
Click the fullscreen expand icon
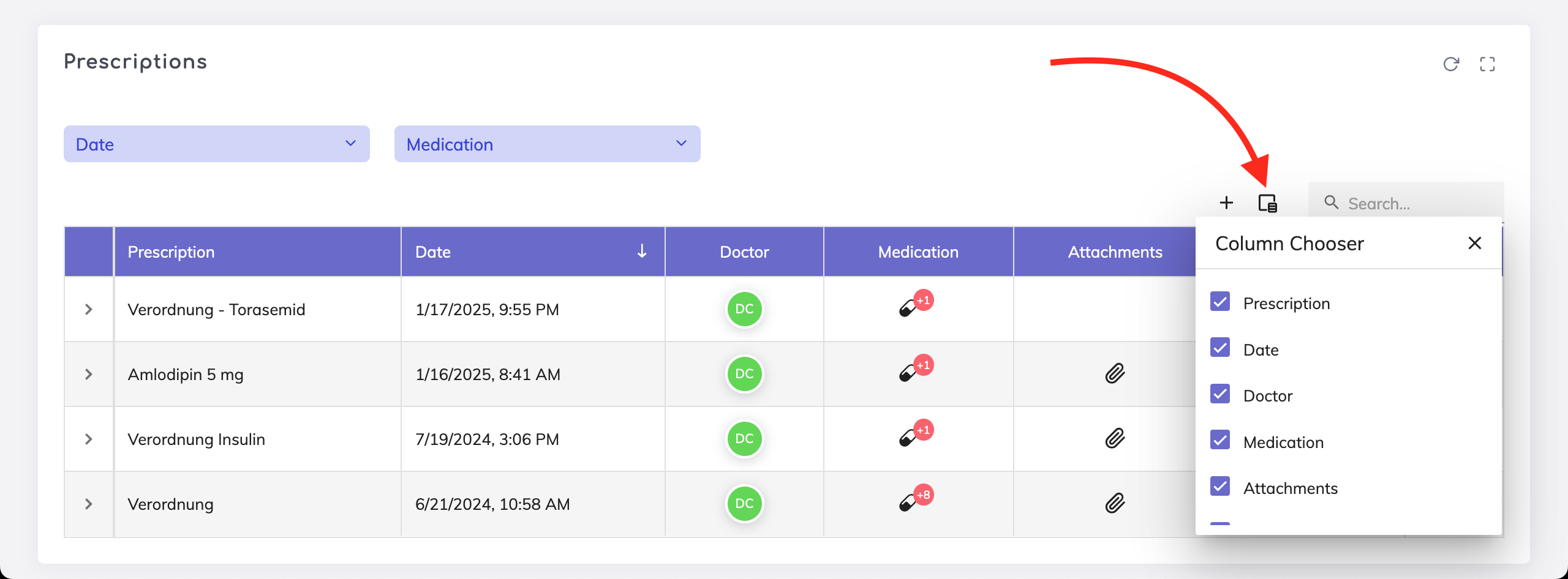point(1487,64)
